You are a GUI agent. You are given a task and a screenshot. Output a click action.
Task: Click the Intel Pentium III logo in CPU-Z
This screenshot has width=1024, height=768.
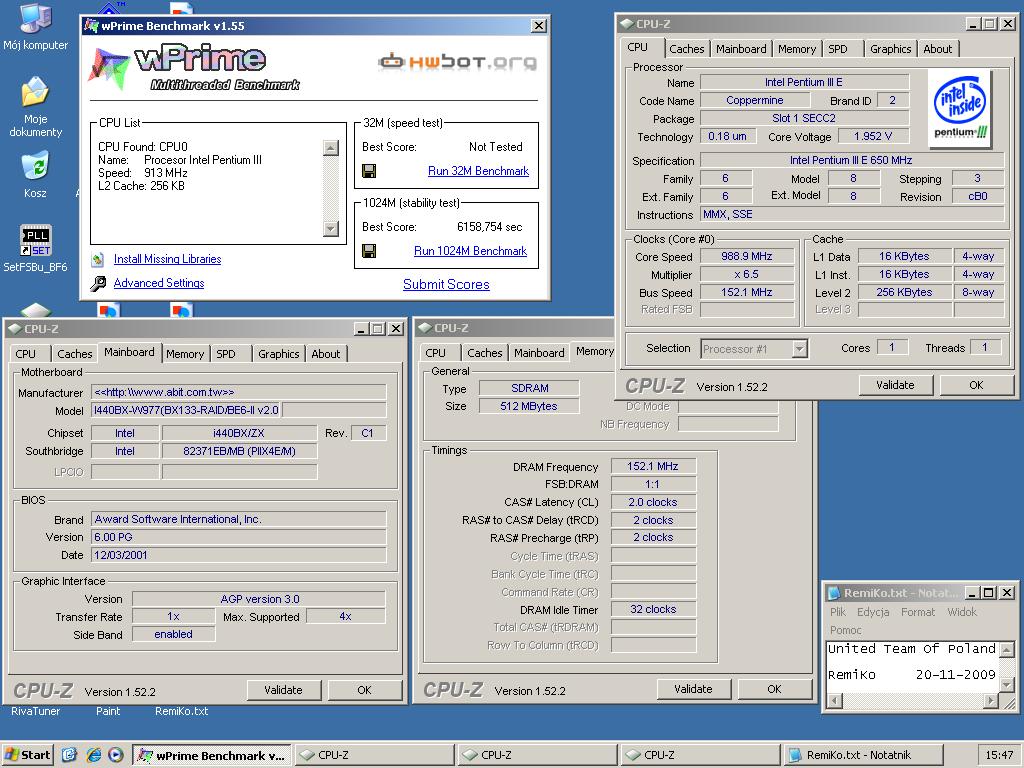pyautogui.click(x=960, y=108)
